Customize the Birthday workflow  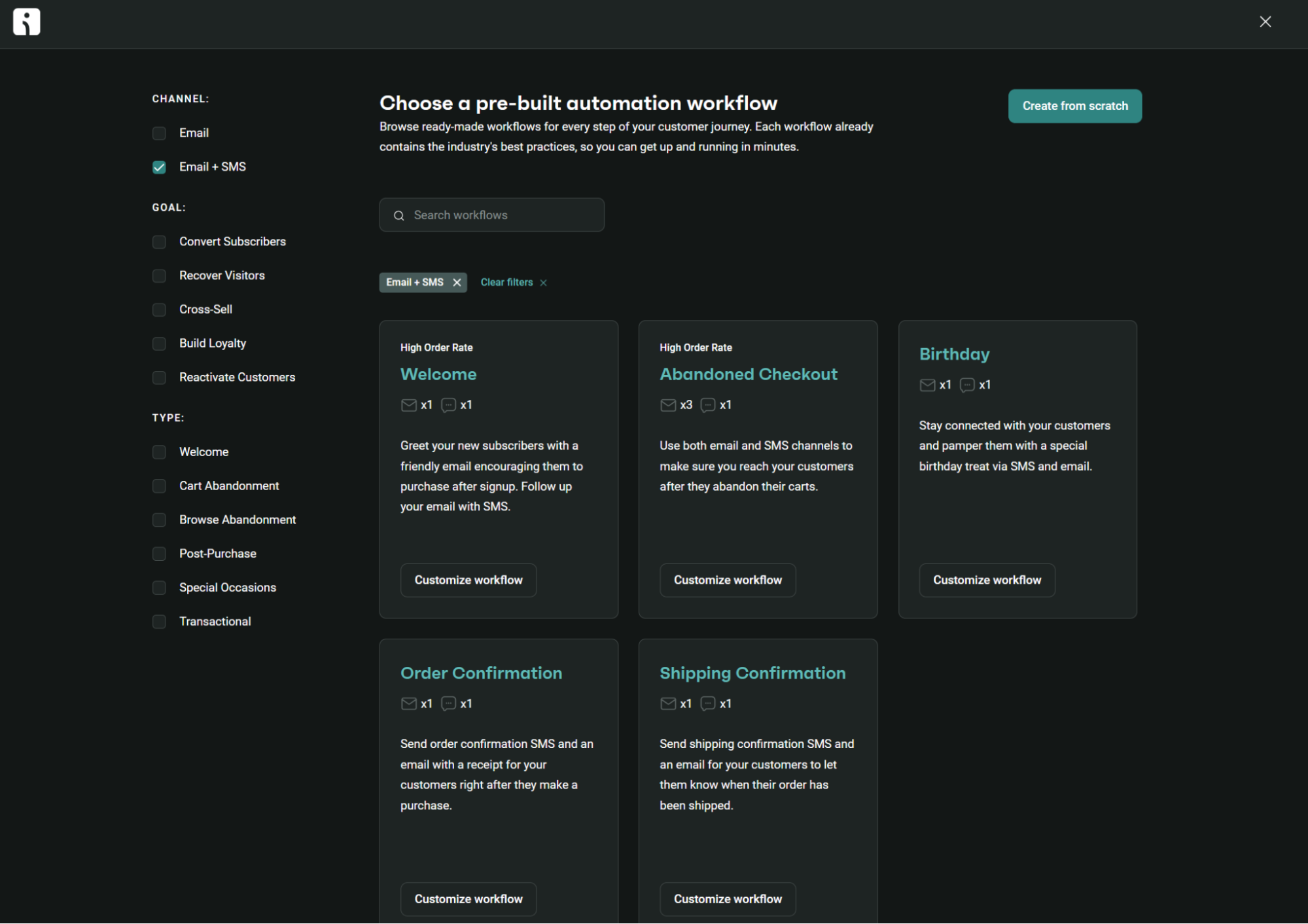[x=987, y=580]
